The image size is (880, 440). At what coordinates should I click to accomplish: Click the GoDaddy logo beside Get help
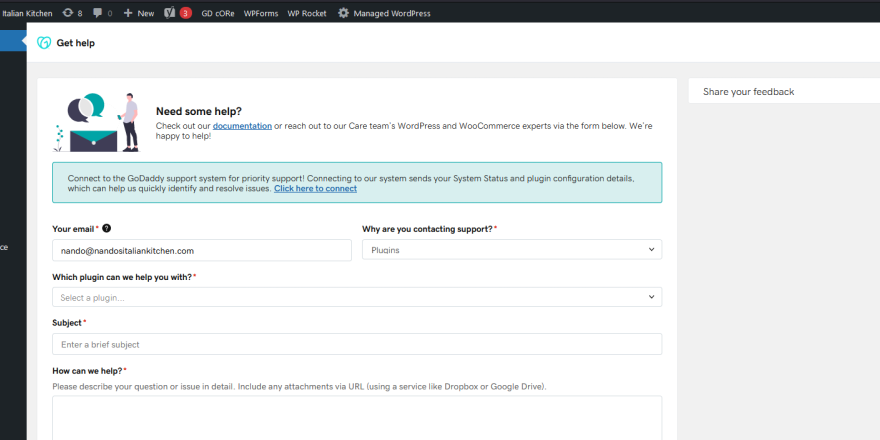point(44,43)
